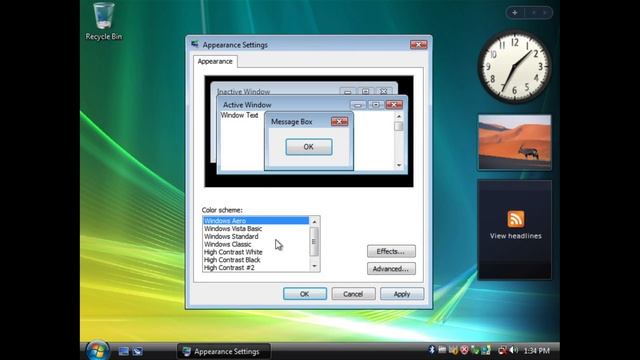640x360 pixels.
Task: Click the volume speaker tray icon
Action: click(513, 350)
